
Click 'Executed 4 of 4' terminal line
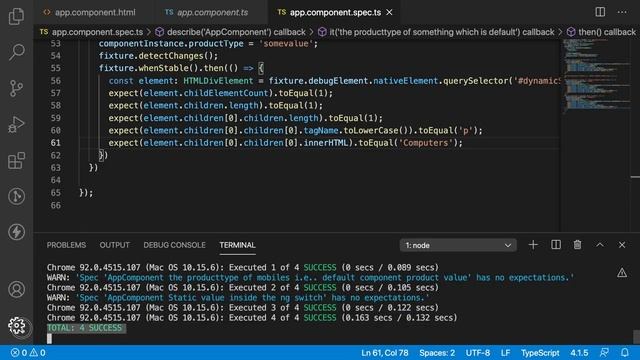tap(252, 318)
